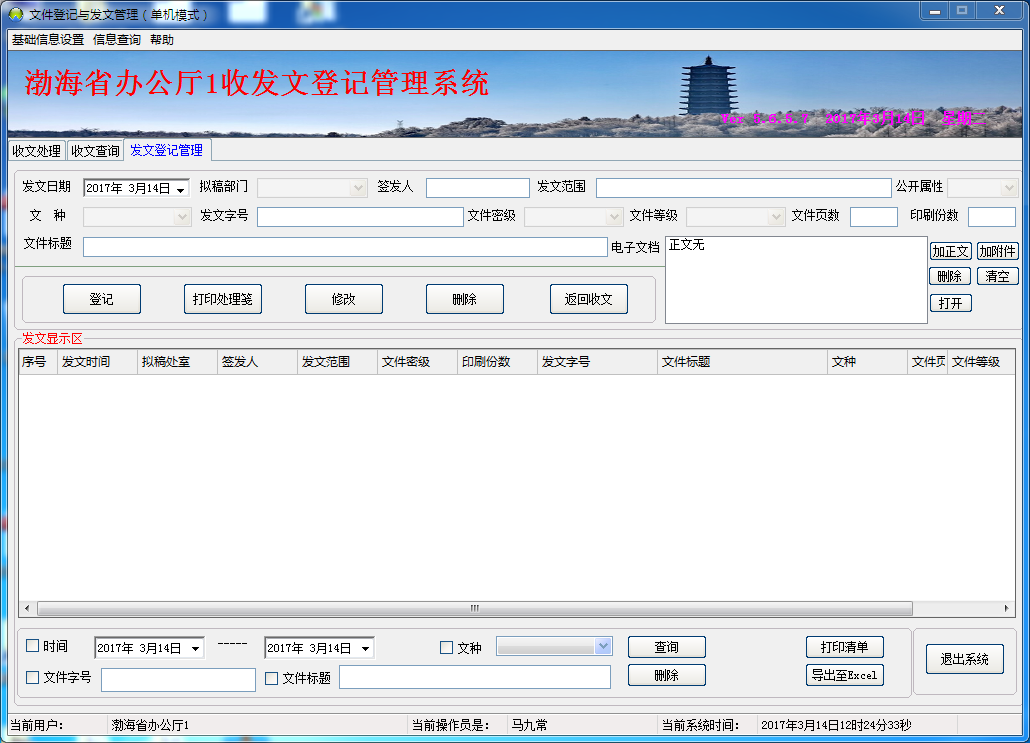Click operator name 马九常 in status bar
This screenshot has height=743, width=1030.
(x=529, y=725)
